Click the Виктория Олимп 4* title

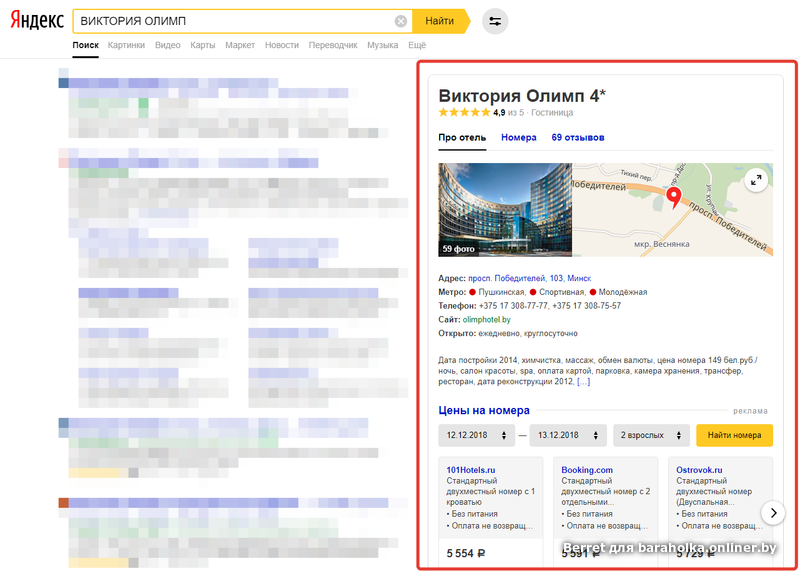click(x=522, y=96)
